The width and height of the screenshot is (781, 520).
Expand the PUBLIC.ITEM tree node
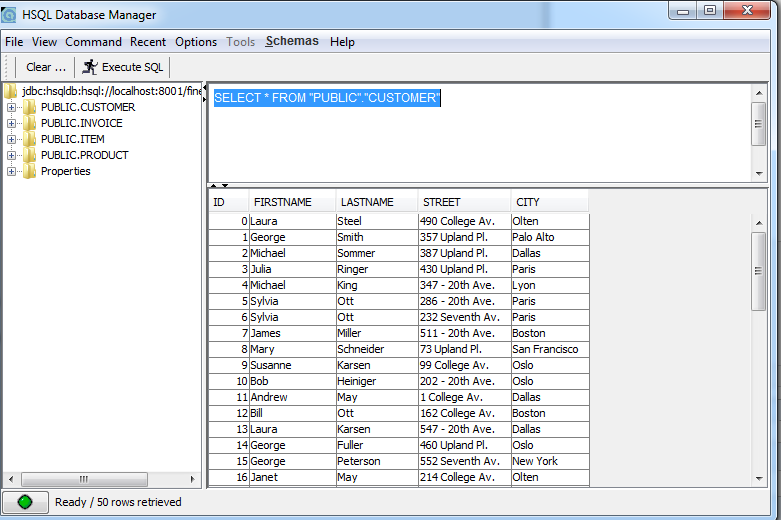coord(11,139)
